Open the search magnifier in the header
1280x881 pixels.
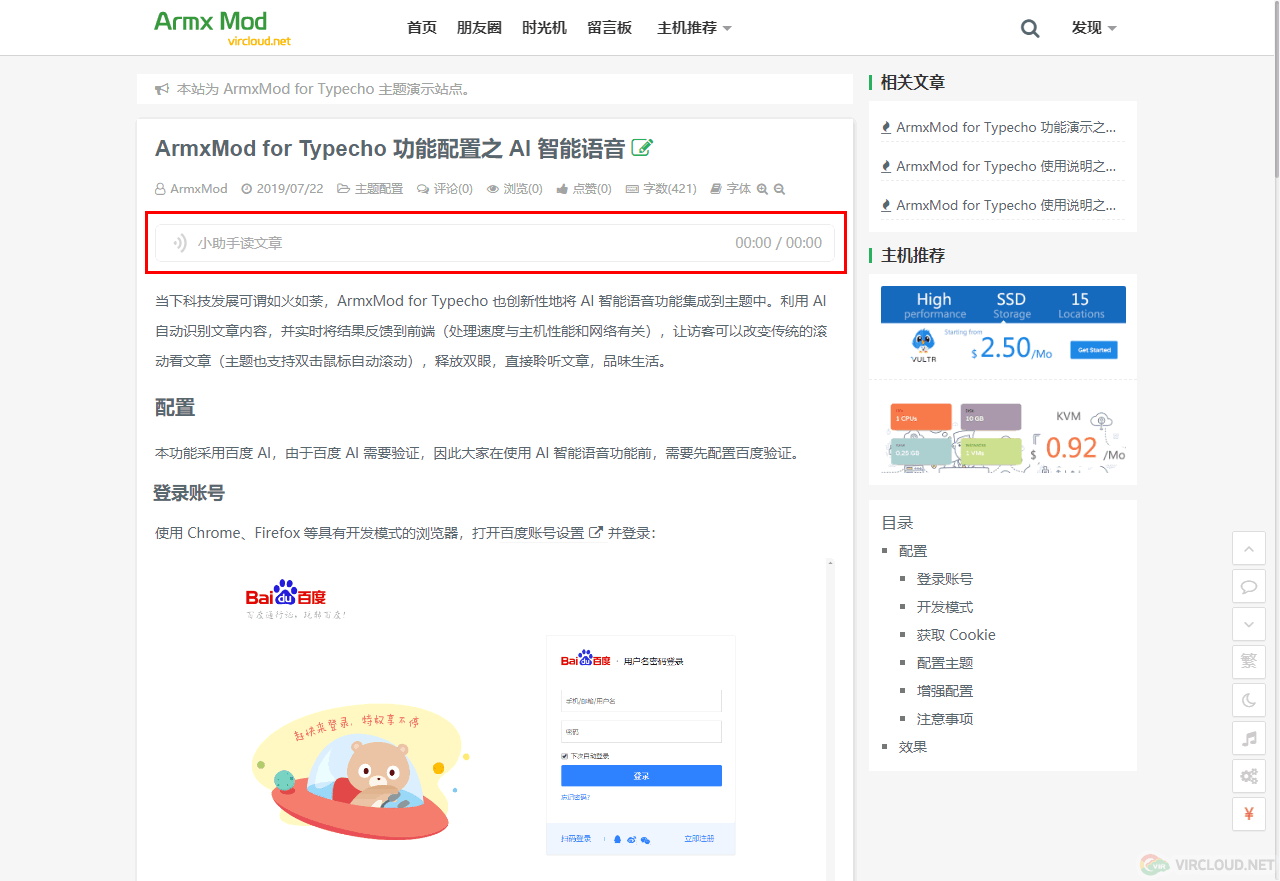(1030, 28)
